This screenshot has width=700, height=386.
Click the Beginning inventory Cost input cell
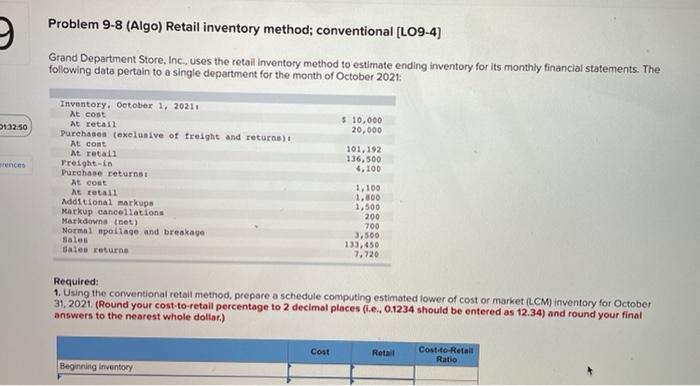[x=320, y=372]
